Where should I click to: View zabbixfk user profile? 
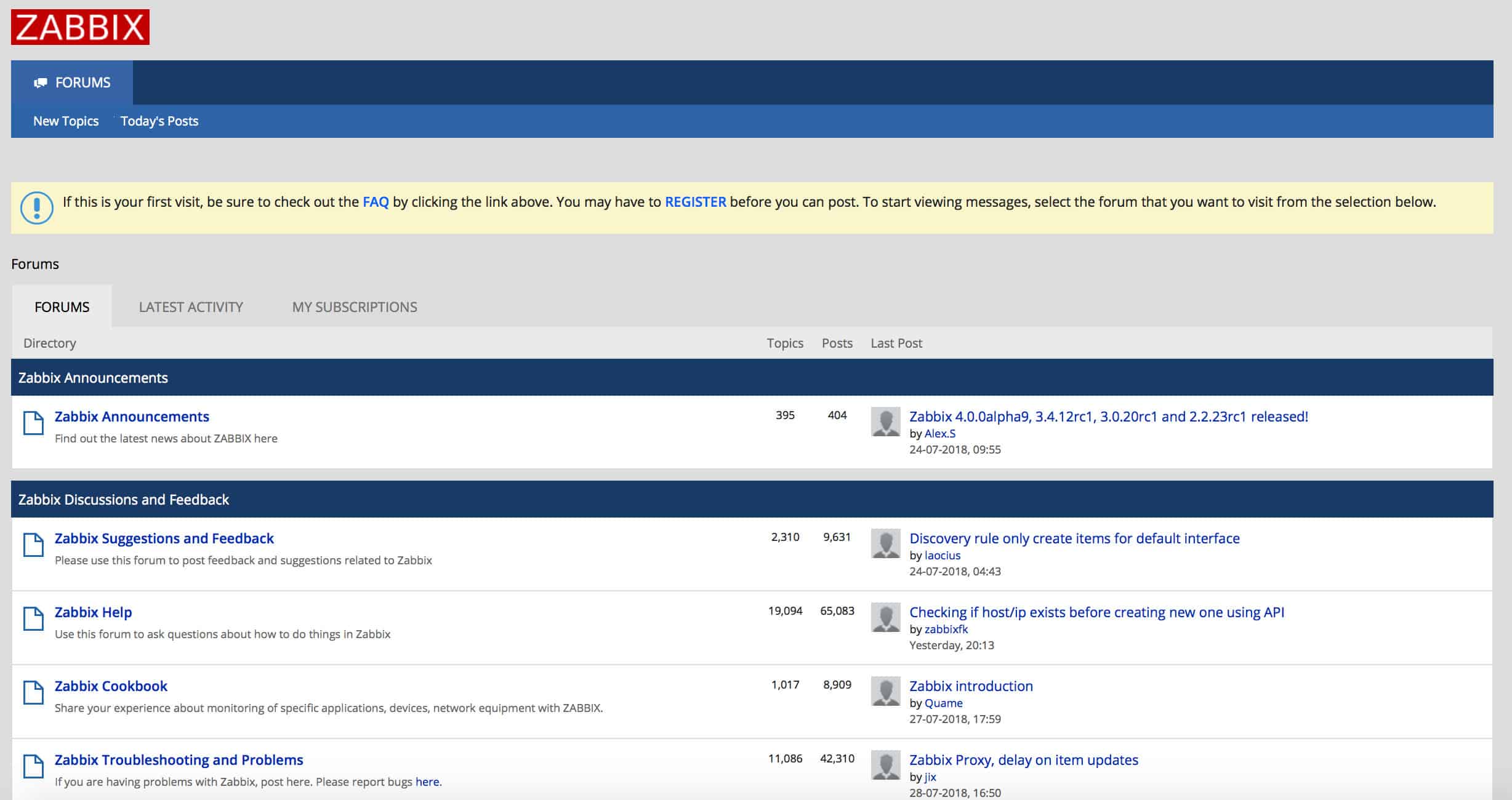point(946,630)
